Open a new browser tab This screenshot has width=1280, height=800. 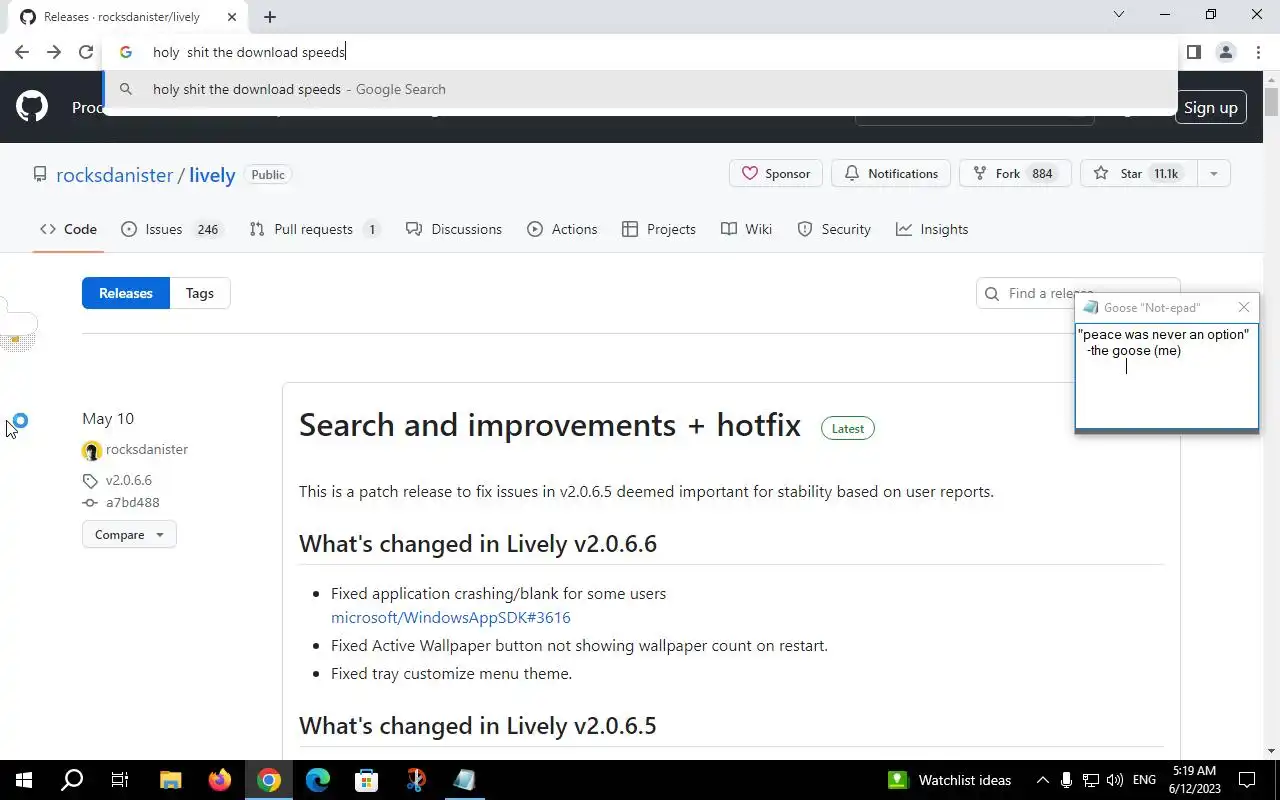point(270,16)
